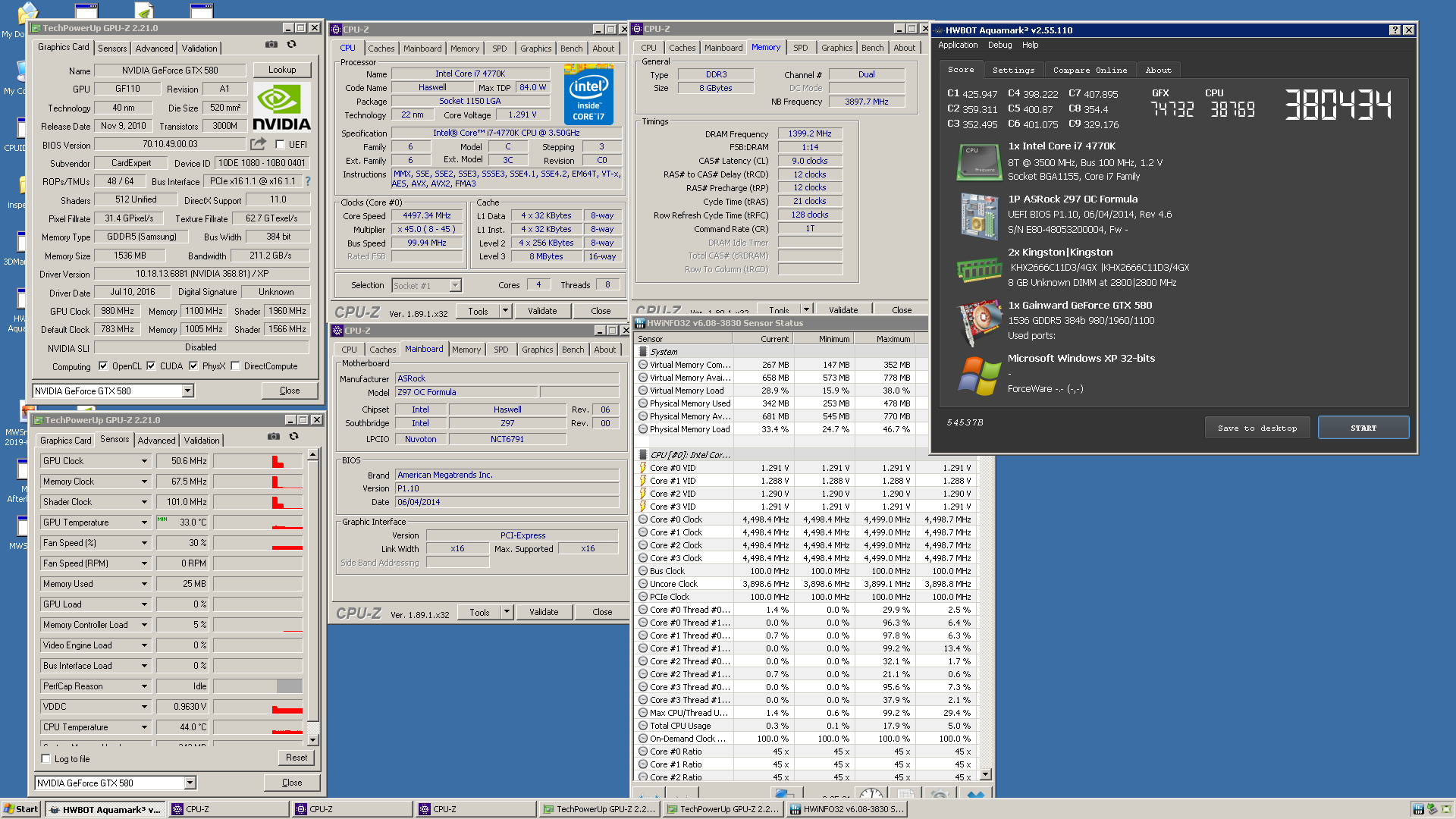This screenshot has height=819, width=1456.
Task: Open the GPU Clock sensor dropdown
Action: click(x=144, y=461)
